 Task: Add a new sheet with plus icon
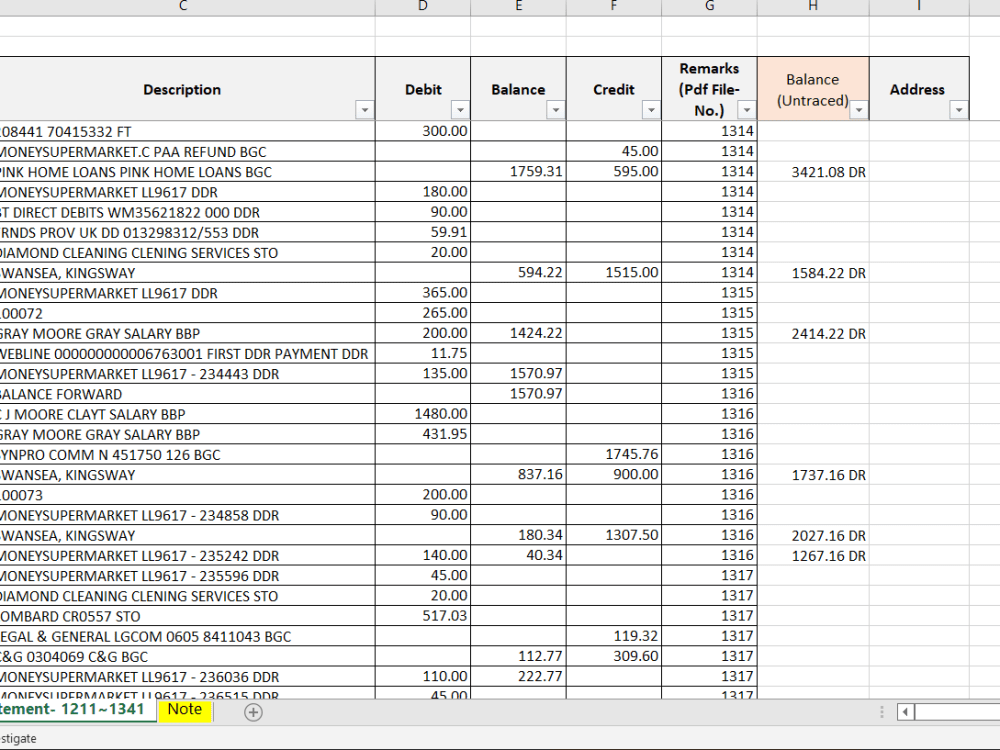253,712
